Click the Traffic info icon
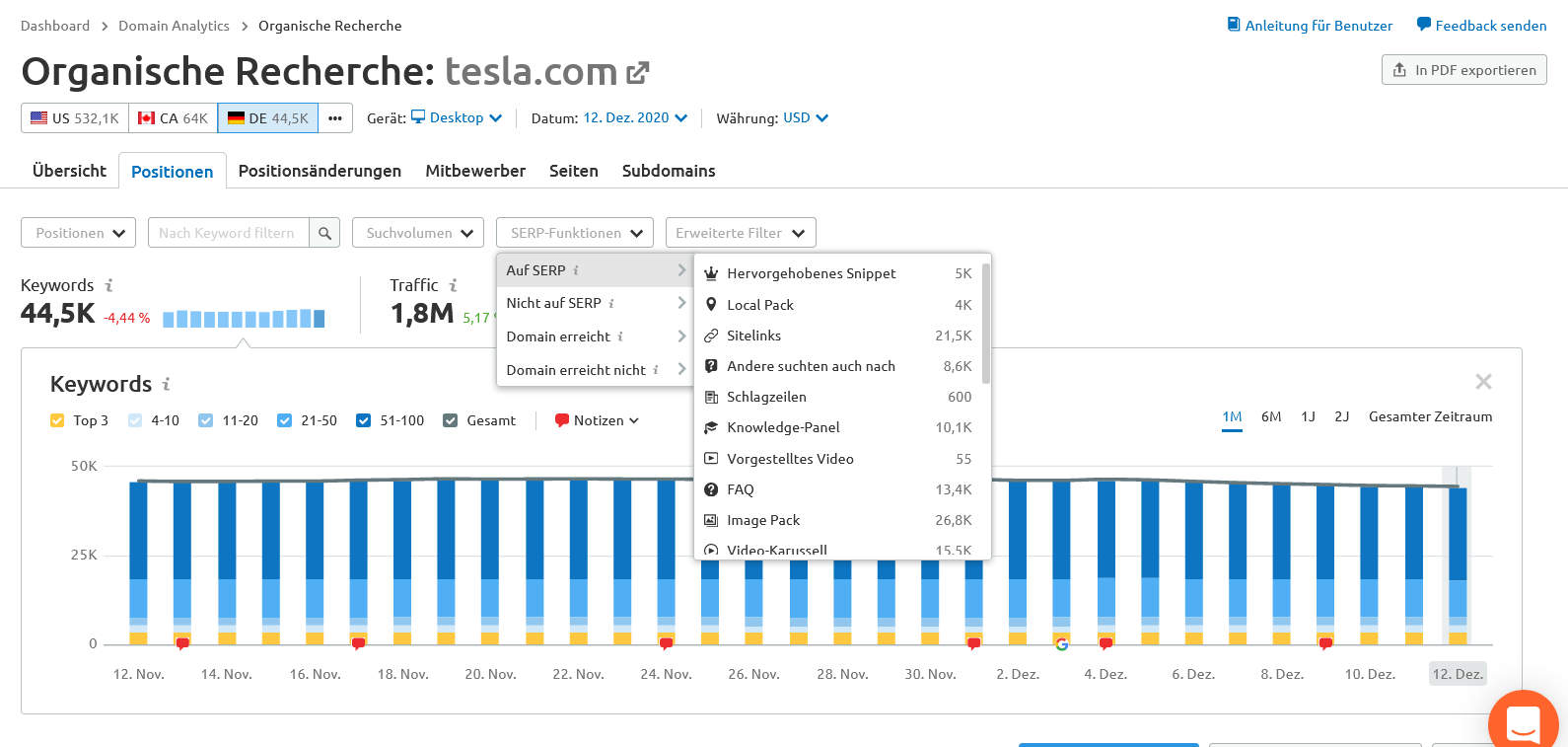Screen dimensions: 1568x747 [454, 285]
